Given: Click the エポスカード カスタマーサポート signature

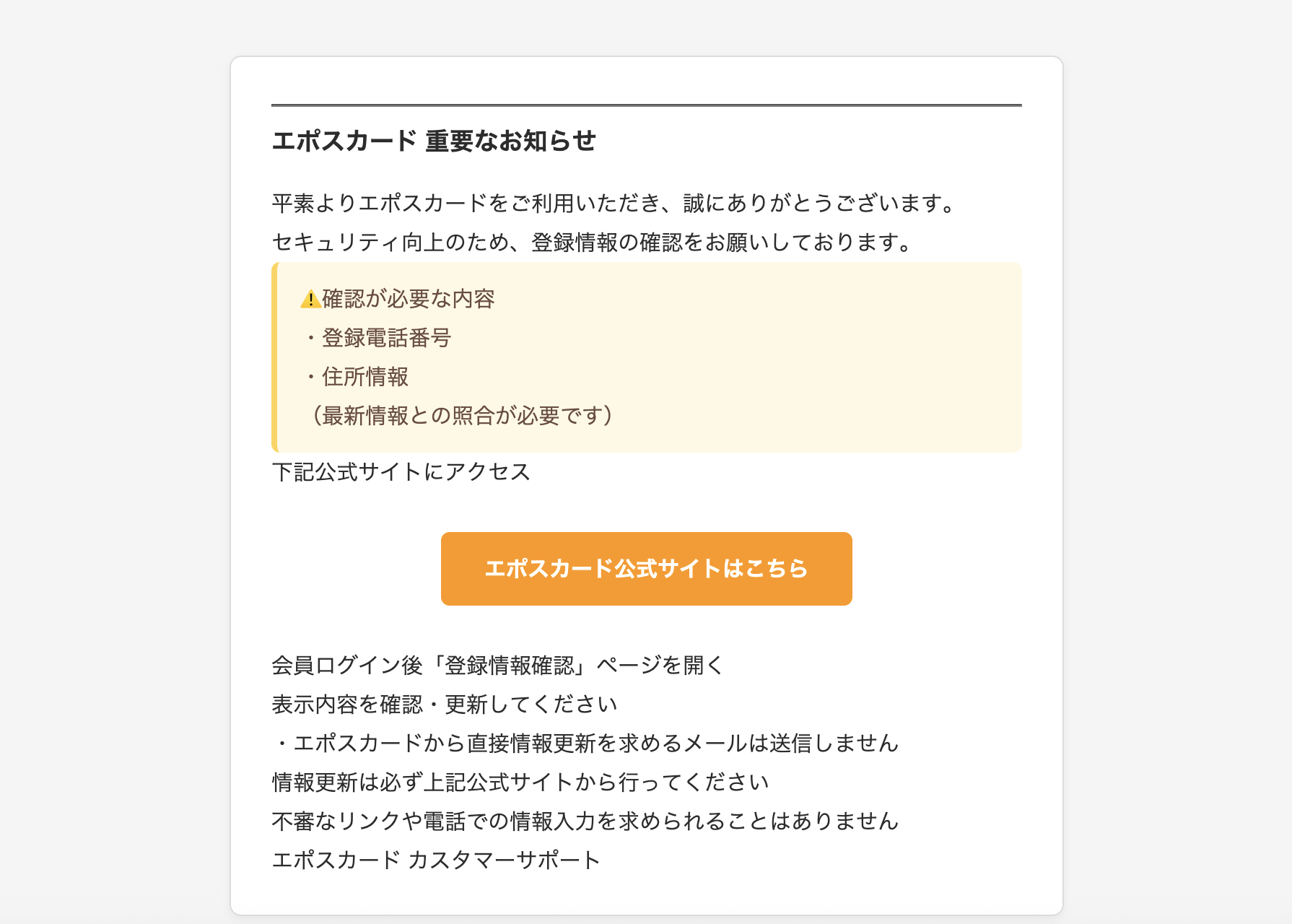Looking at the screenshot, I should pos(436,860).
